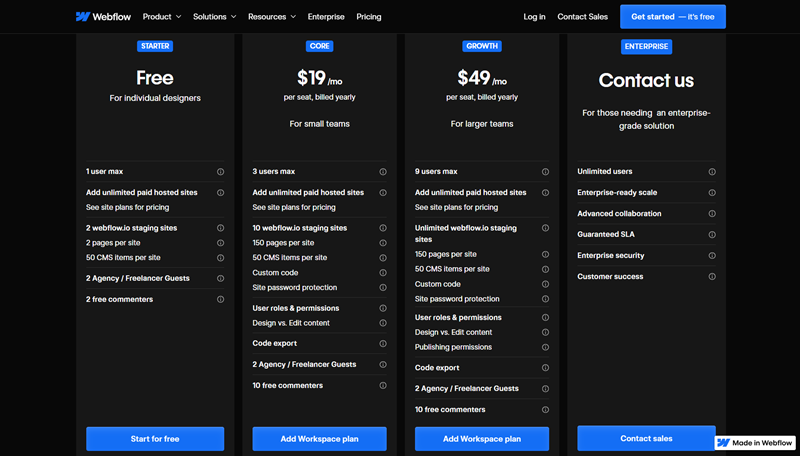Click the ENTERPRISE plan badge
Viewport: 800px width, 456px height.
coord(646,46)
